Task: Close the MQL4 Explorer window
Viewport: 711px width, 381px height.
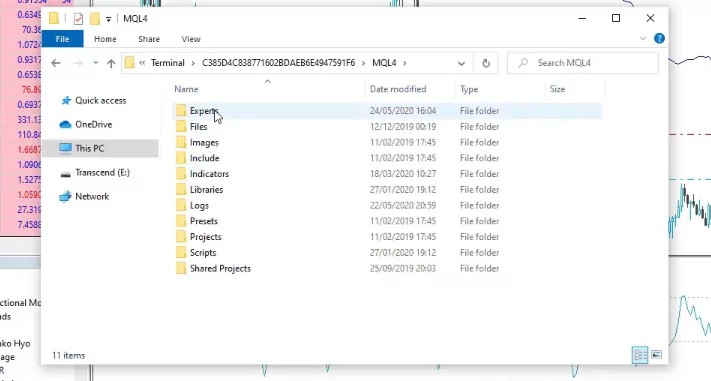Action: pos(650,19)
